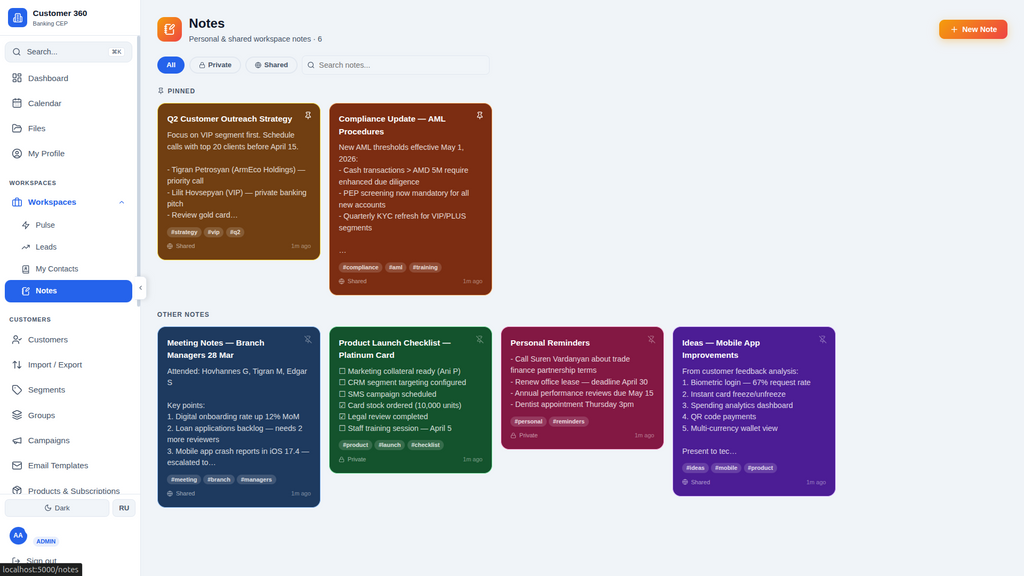
Task: Click the Email Templates envelope icon
Action: click(17, 466)
